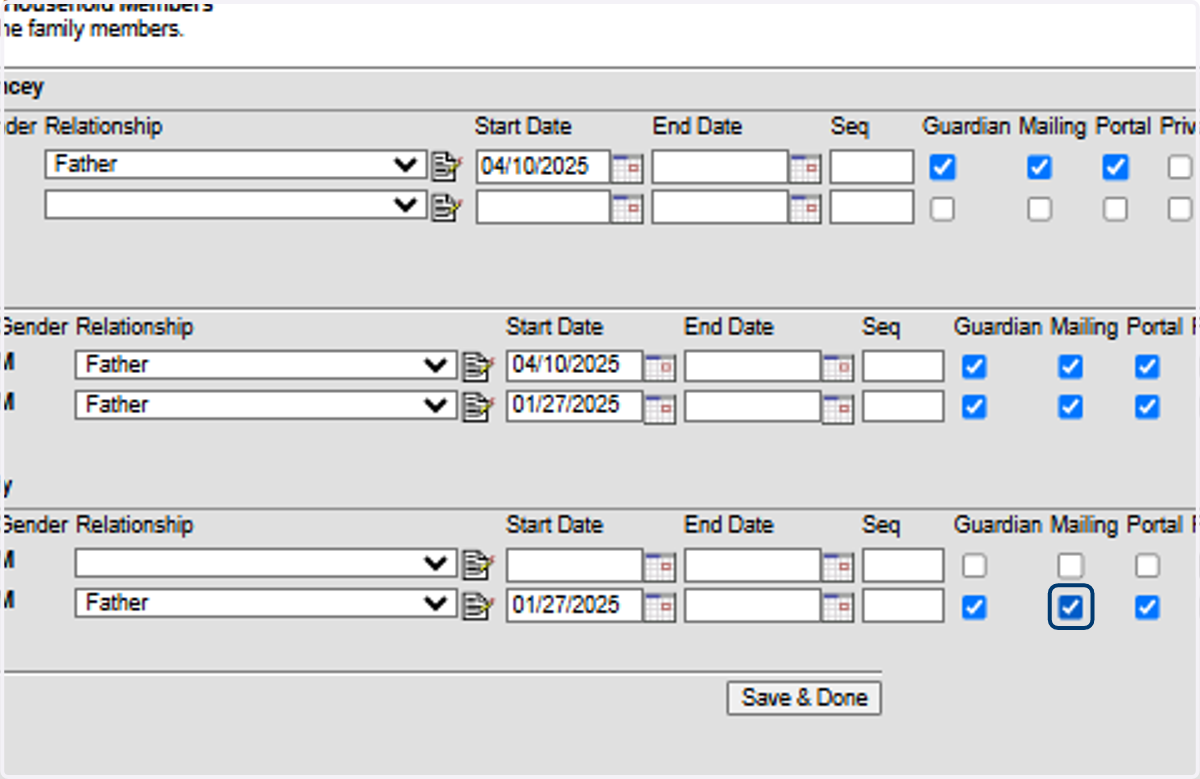Viewport: 1200px width, 779px height.
Task: Open Start Date calendar on middle section's 04/10/2025 row
Action: (660, 367)
